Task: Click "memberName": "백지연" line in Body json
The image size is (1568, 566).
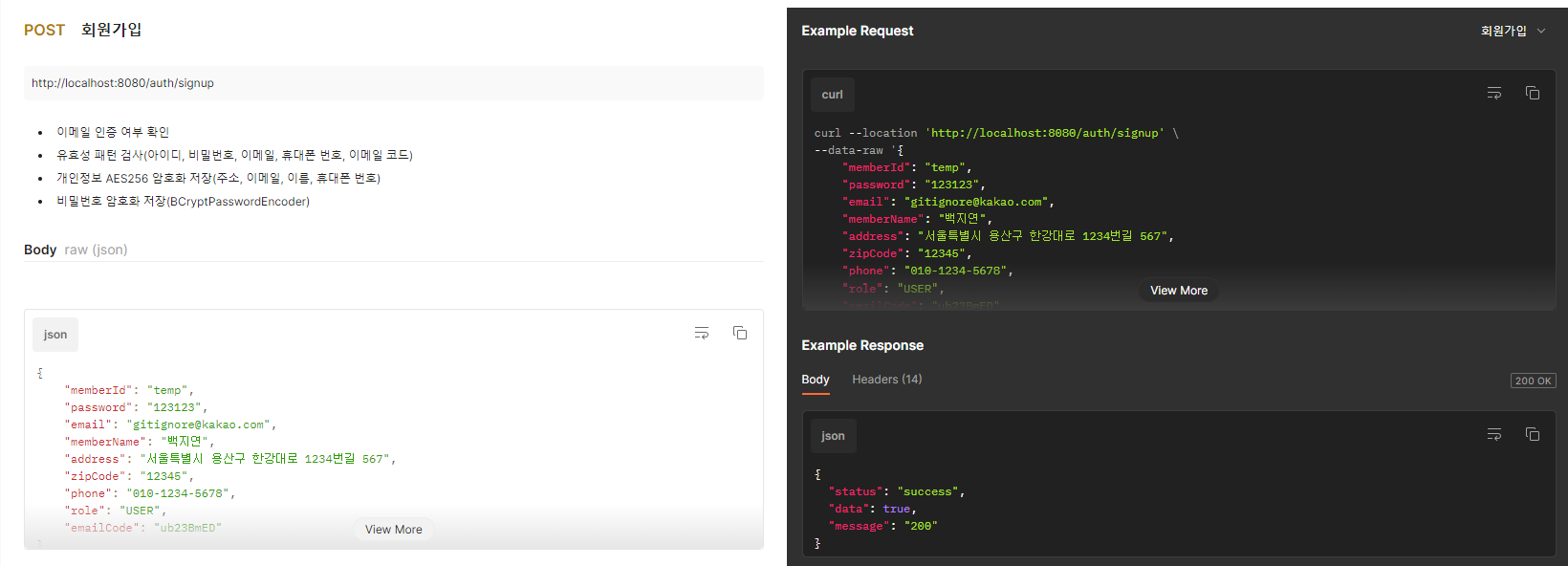Action: pyautogui.click(x=140, y=442)
